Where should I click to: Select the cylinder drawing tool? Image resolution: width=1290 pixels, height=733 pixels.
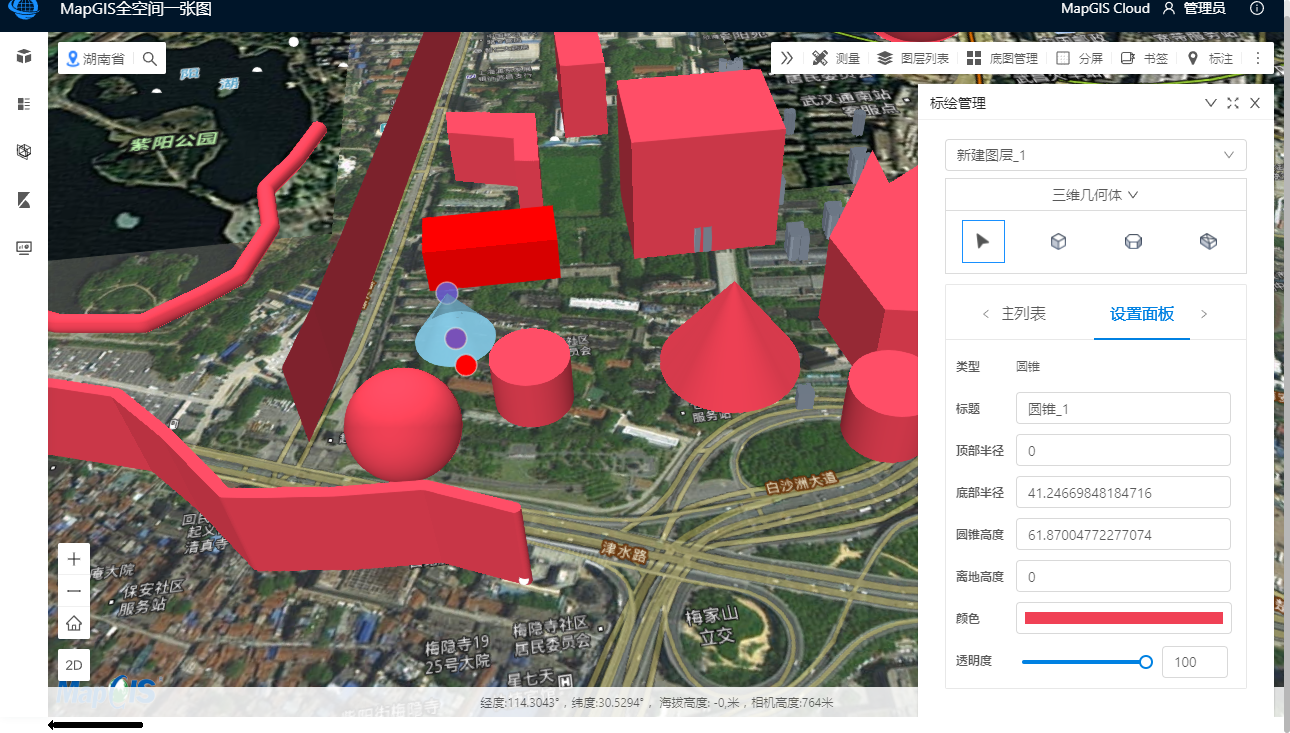[1133, 241]
